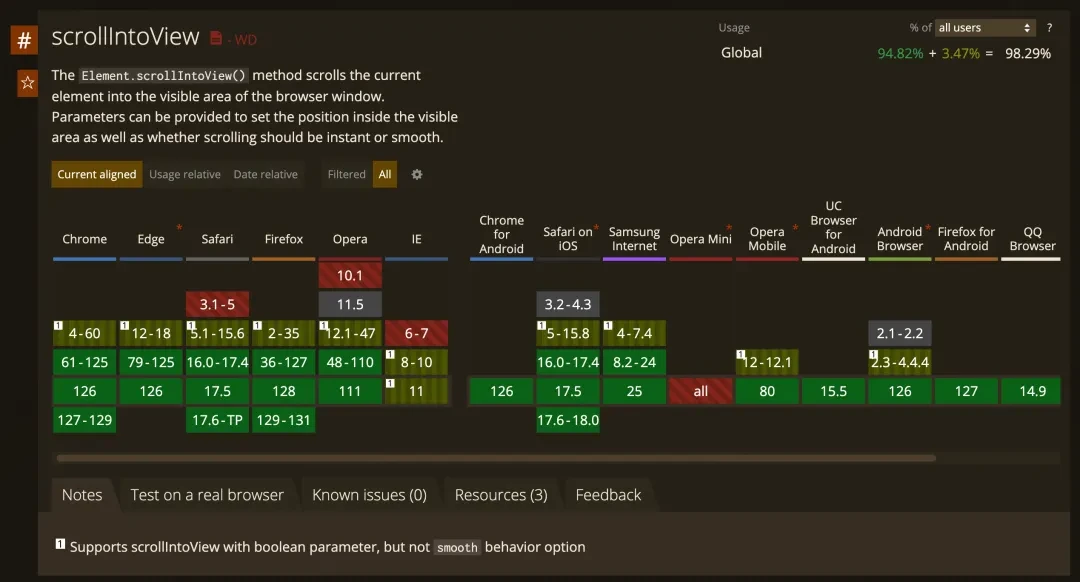This screenshot has width=1080, height=582.
Task: Click the Chrome column header
Action: (85, 239)
